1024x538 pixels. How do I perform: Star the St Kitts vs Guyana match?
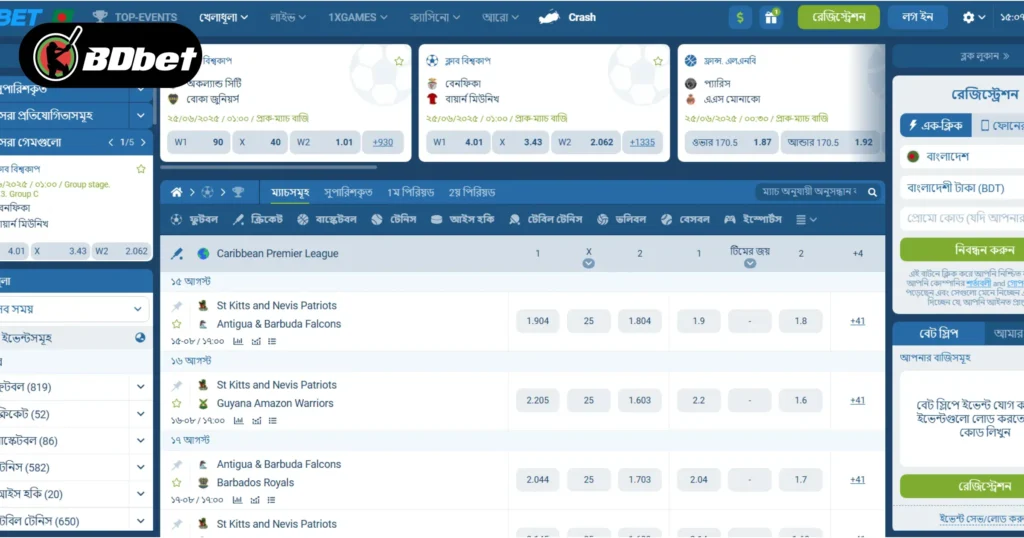click(176, 404)
